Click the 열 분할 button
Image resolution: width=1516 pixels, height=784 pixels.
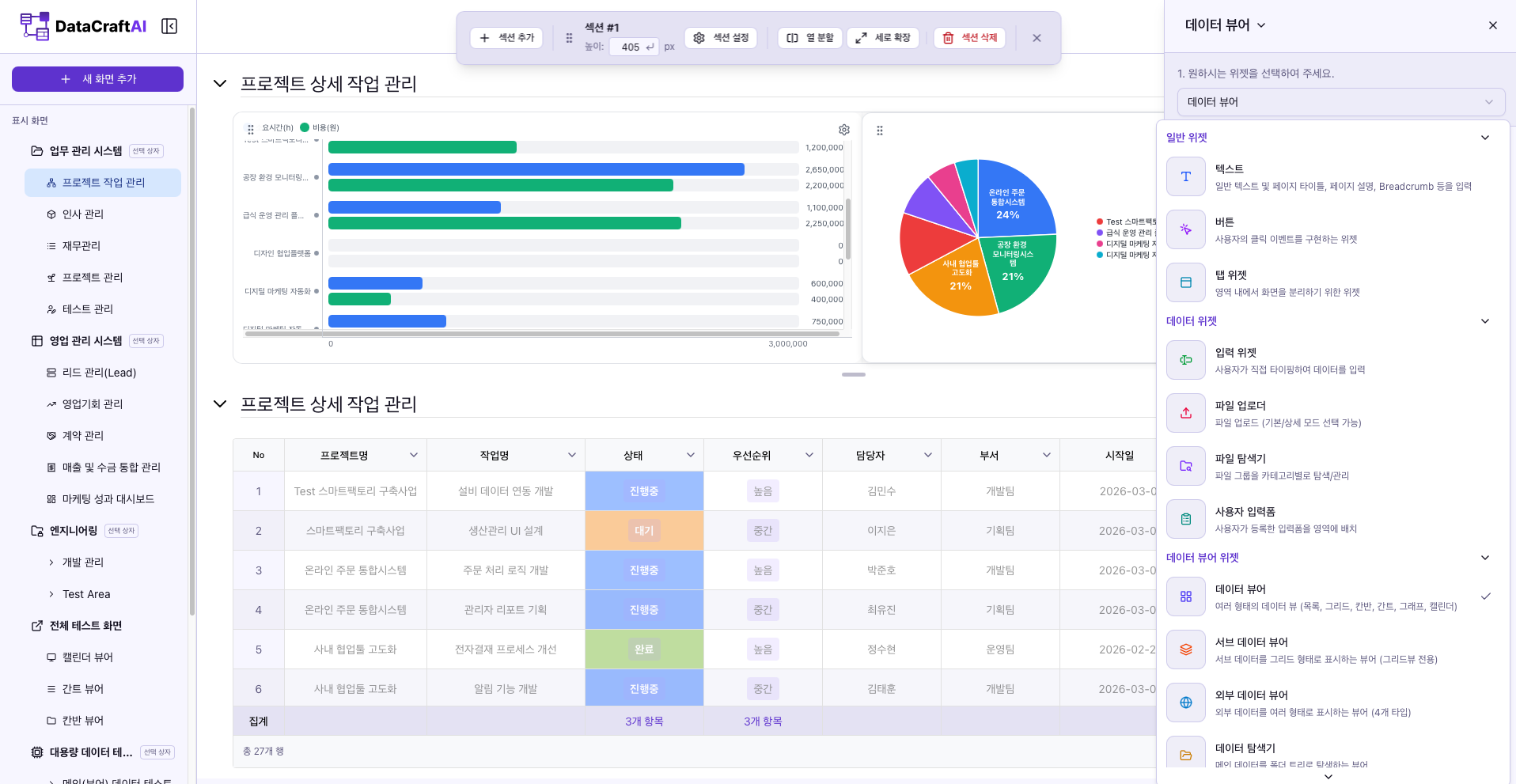tap(809, 38)
